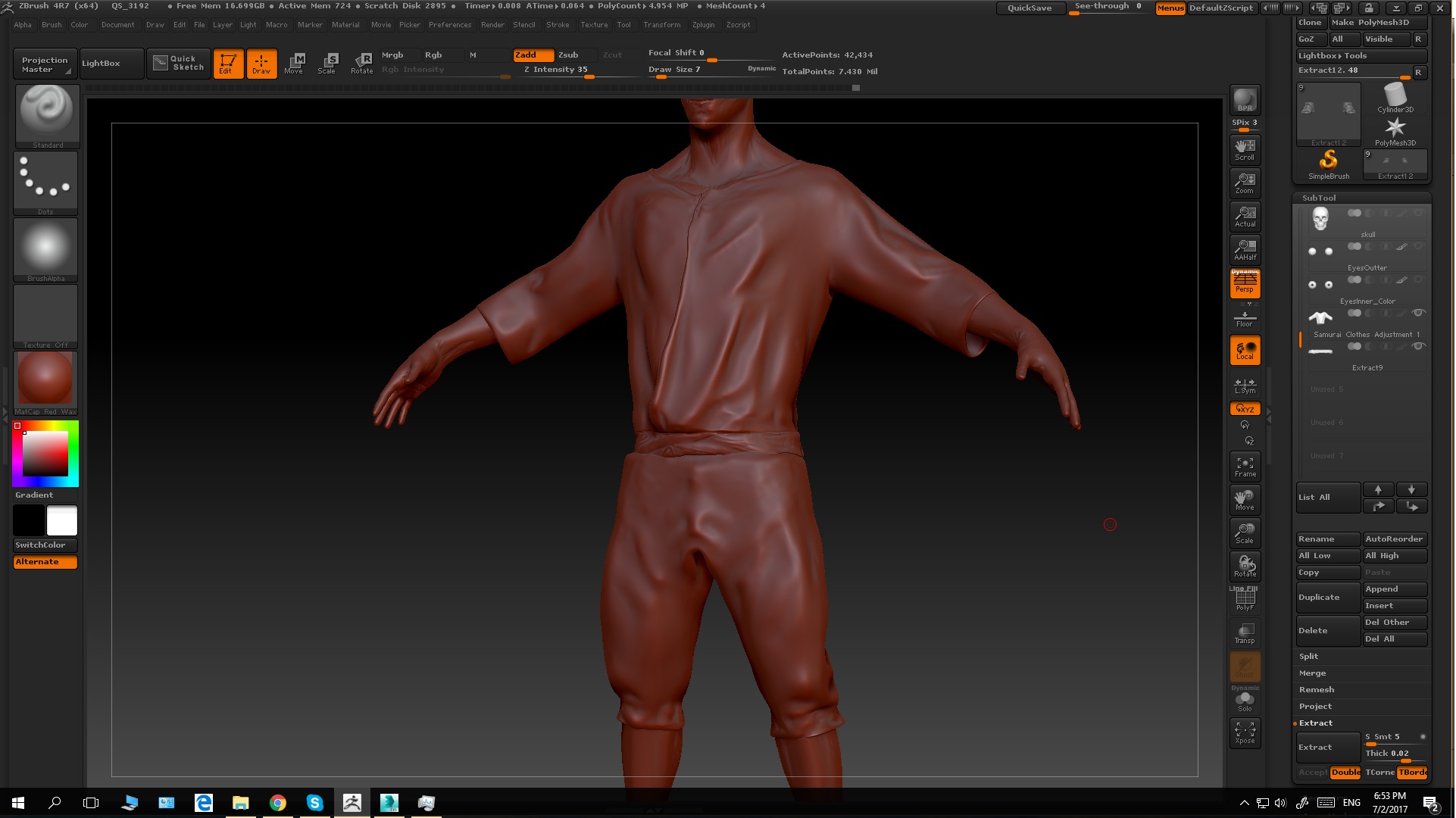Click the BPR render icon

point(1246,100)
